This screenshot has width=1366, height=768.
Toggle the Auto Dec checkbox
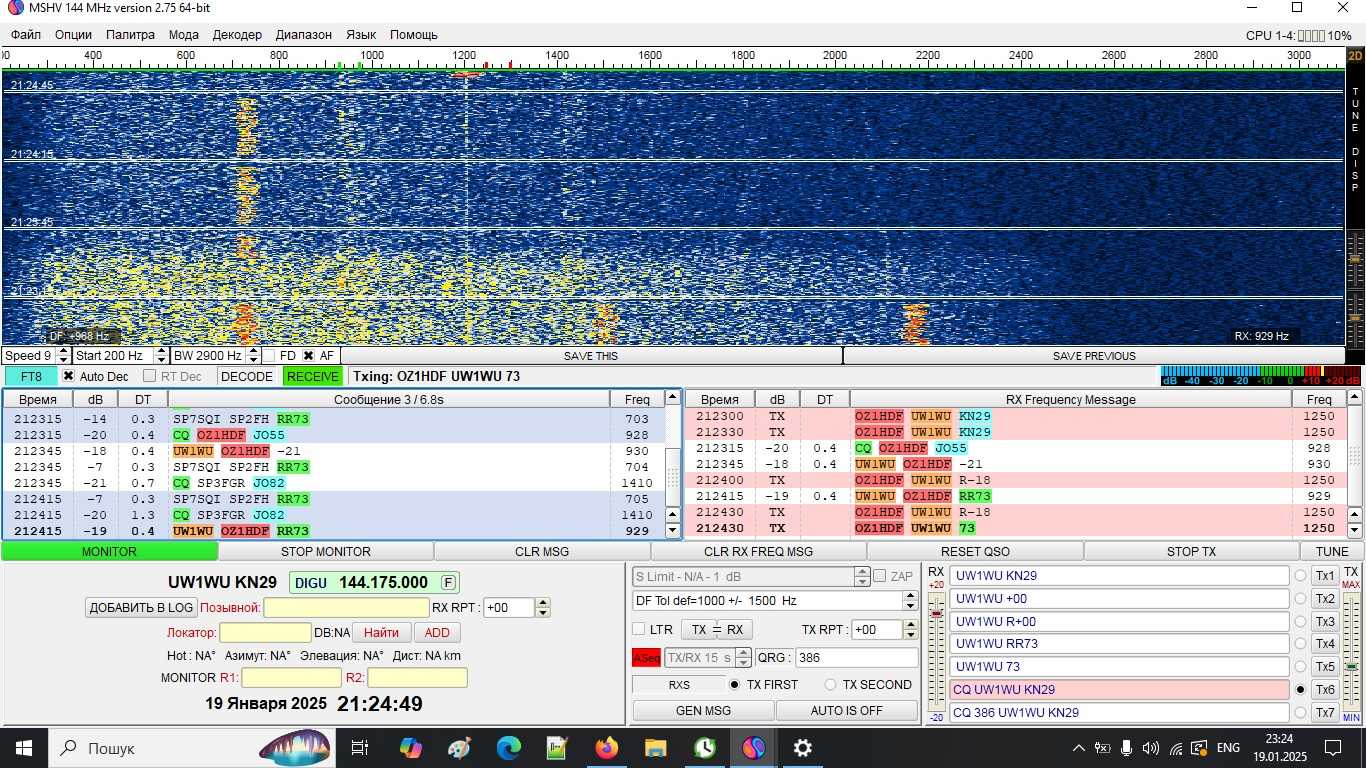[x=68, y=377]
